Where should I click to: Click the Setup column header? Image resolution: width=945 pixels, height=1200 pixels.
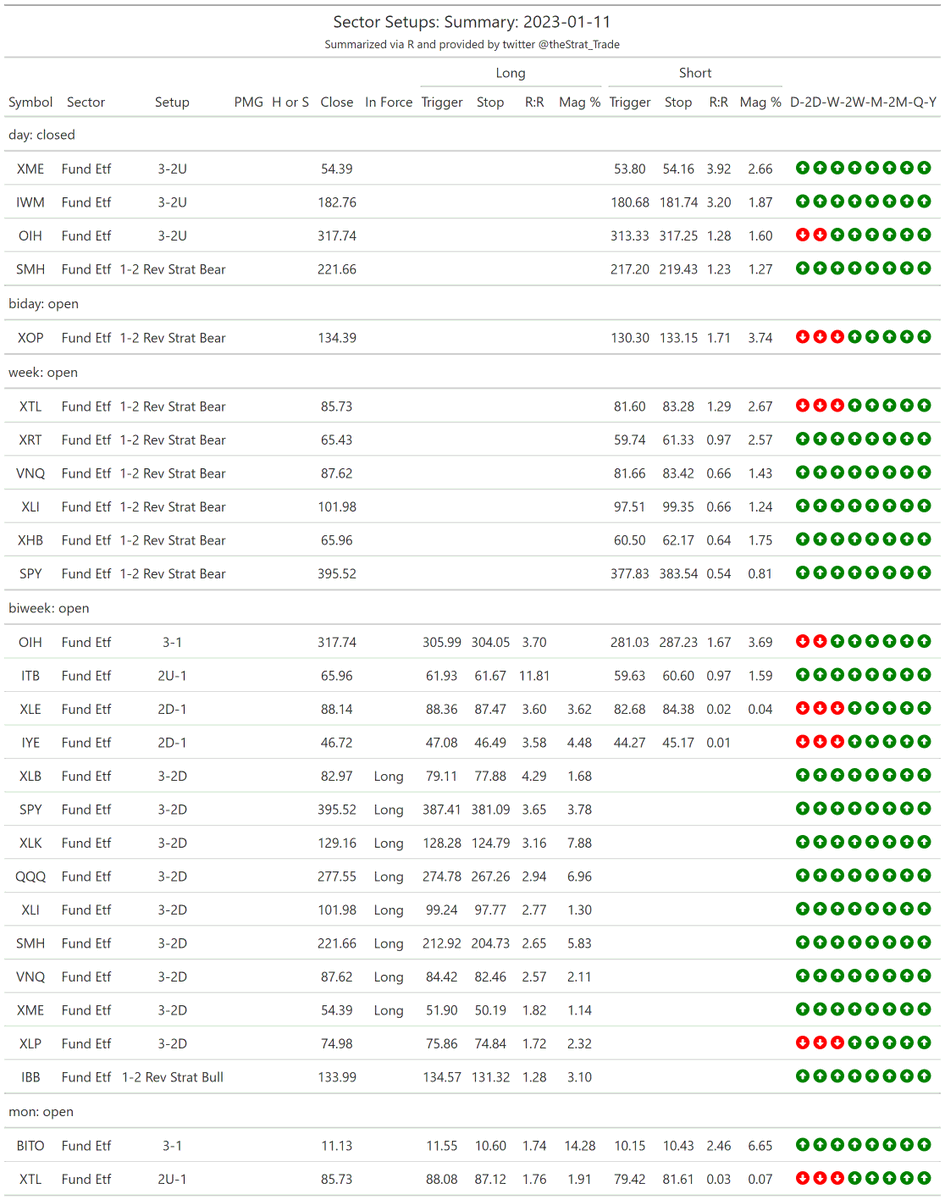[172, 102]
